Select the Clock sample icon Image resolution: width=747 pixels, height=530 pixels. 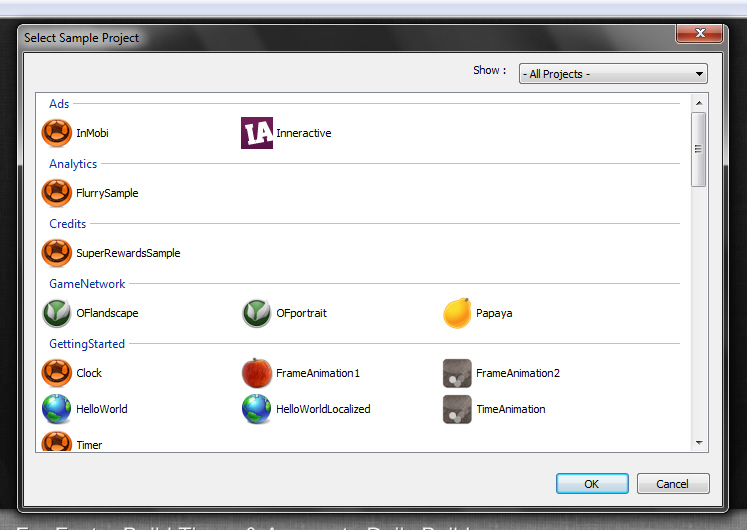pyautogui.click(x=57, y=373)
